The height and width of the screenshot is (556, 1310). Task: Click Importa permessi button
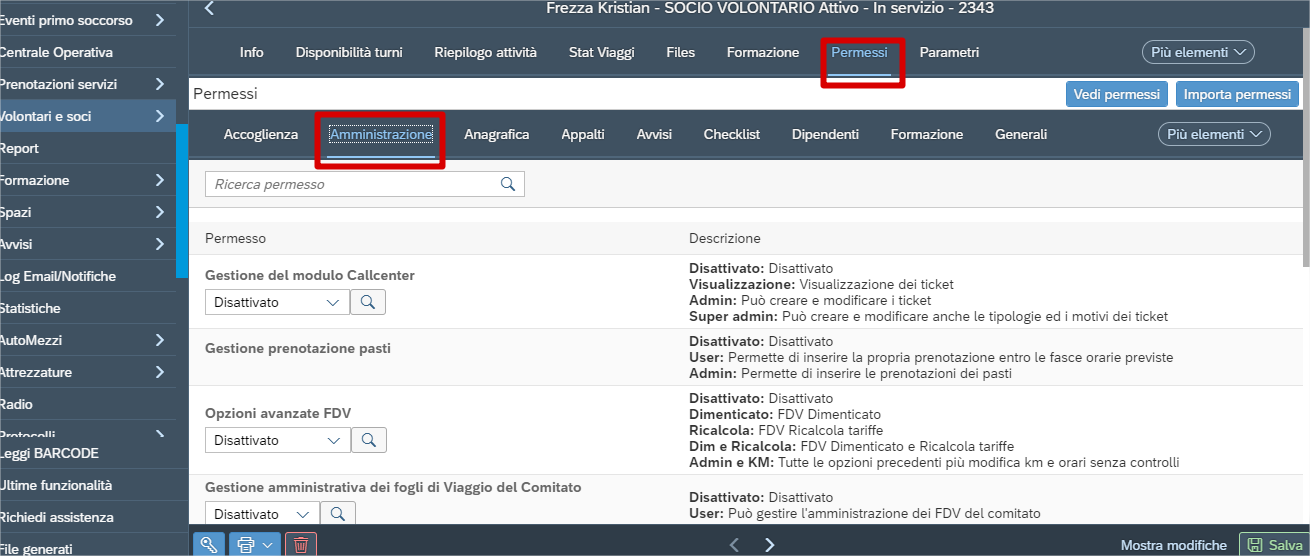click(1237, 94)
